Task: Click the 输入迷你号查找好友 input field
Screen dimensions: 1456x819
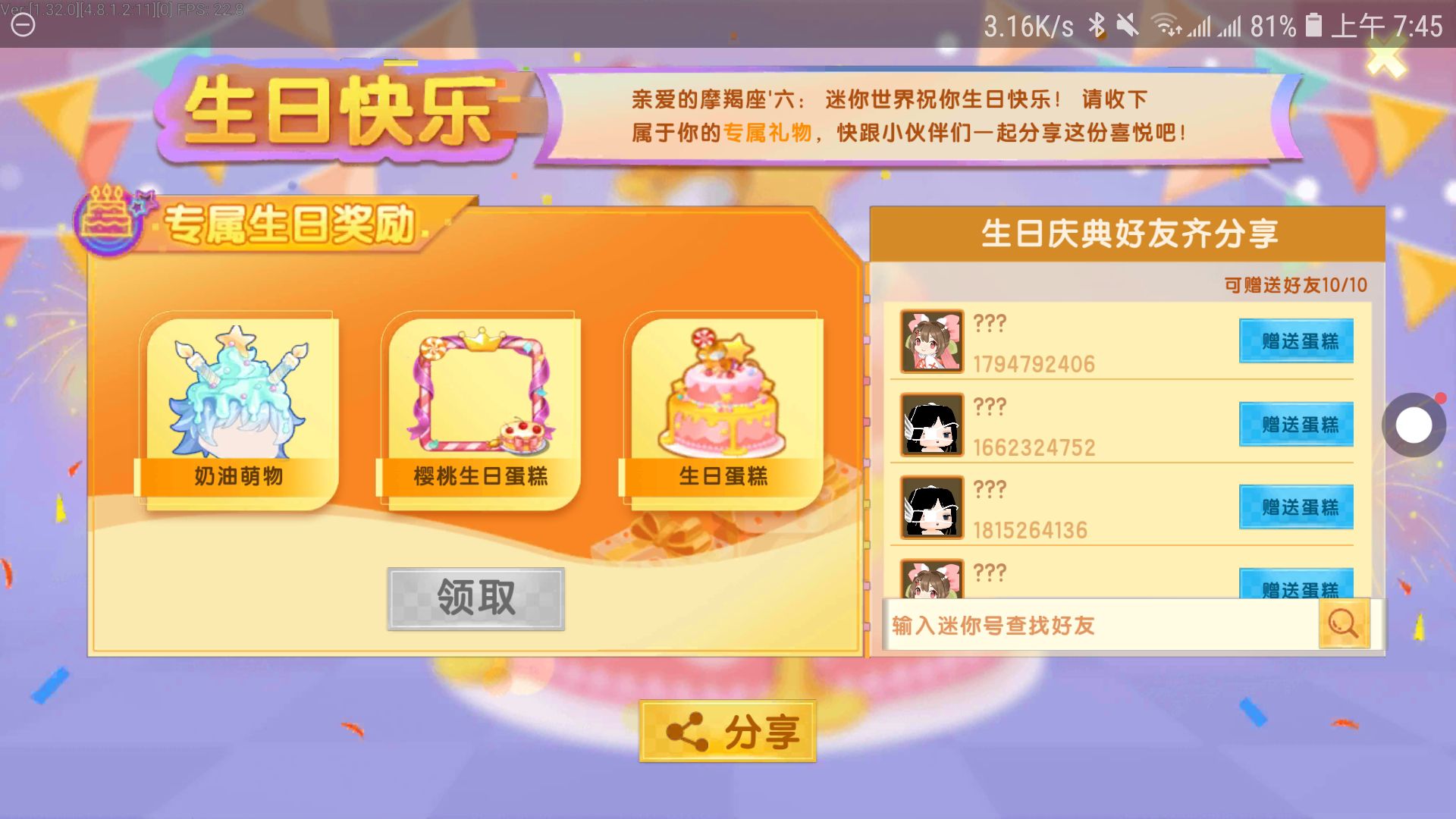Action: pyautogui.click(x=1103, y=625)
